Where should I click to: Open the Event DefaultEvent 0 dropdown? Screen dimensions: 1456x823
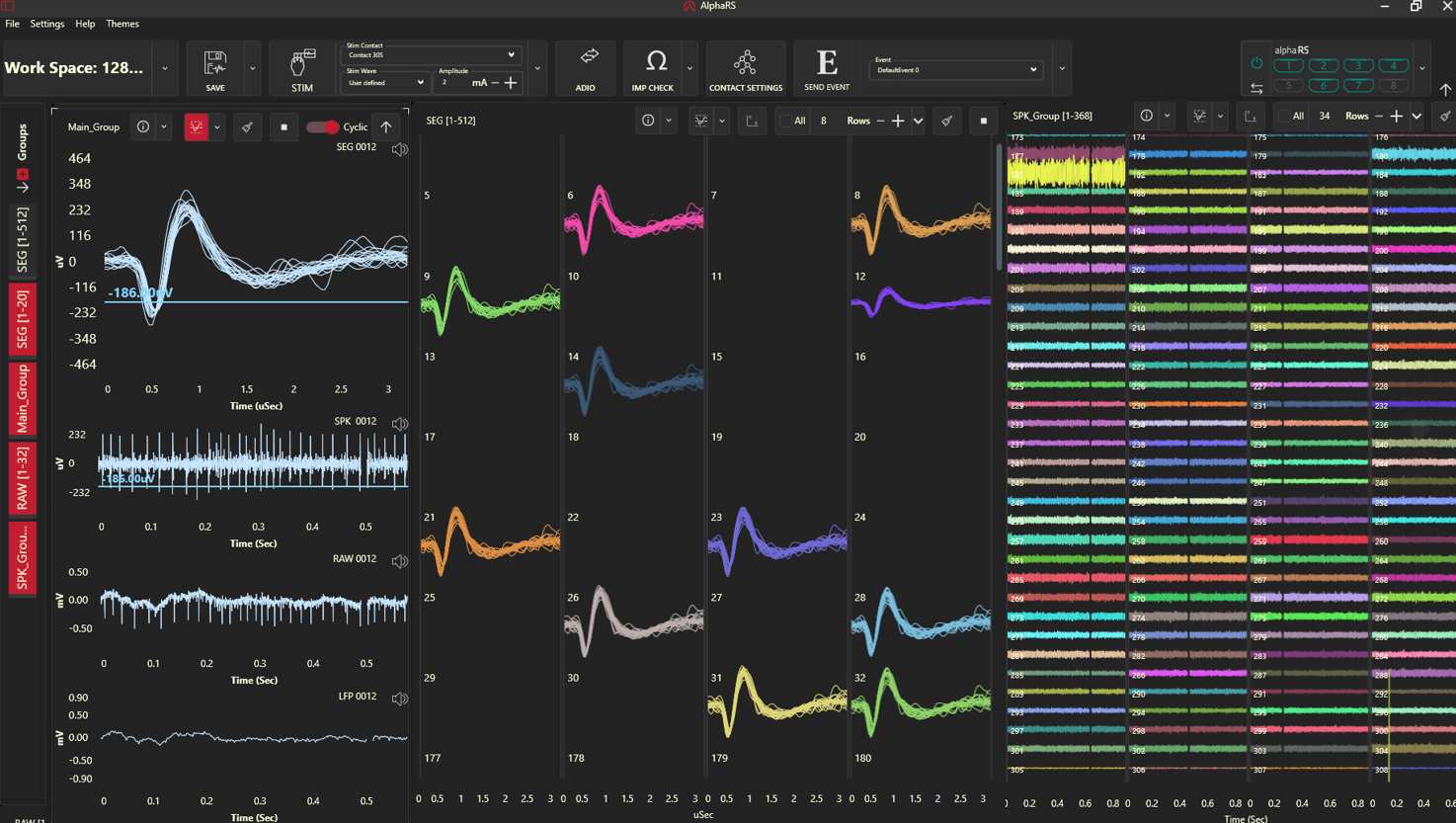coord(956,69)
